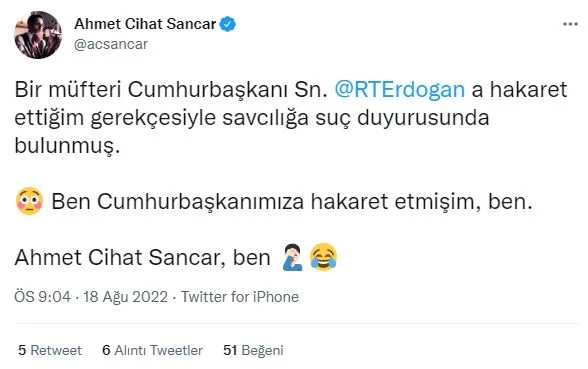View the 6 Alıntı Tweetler list
588x369 pixels.
152,350
